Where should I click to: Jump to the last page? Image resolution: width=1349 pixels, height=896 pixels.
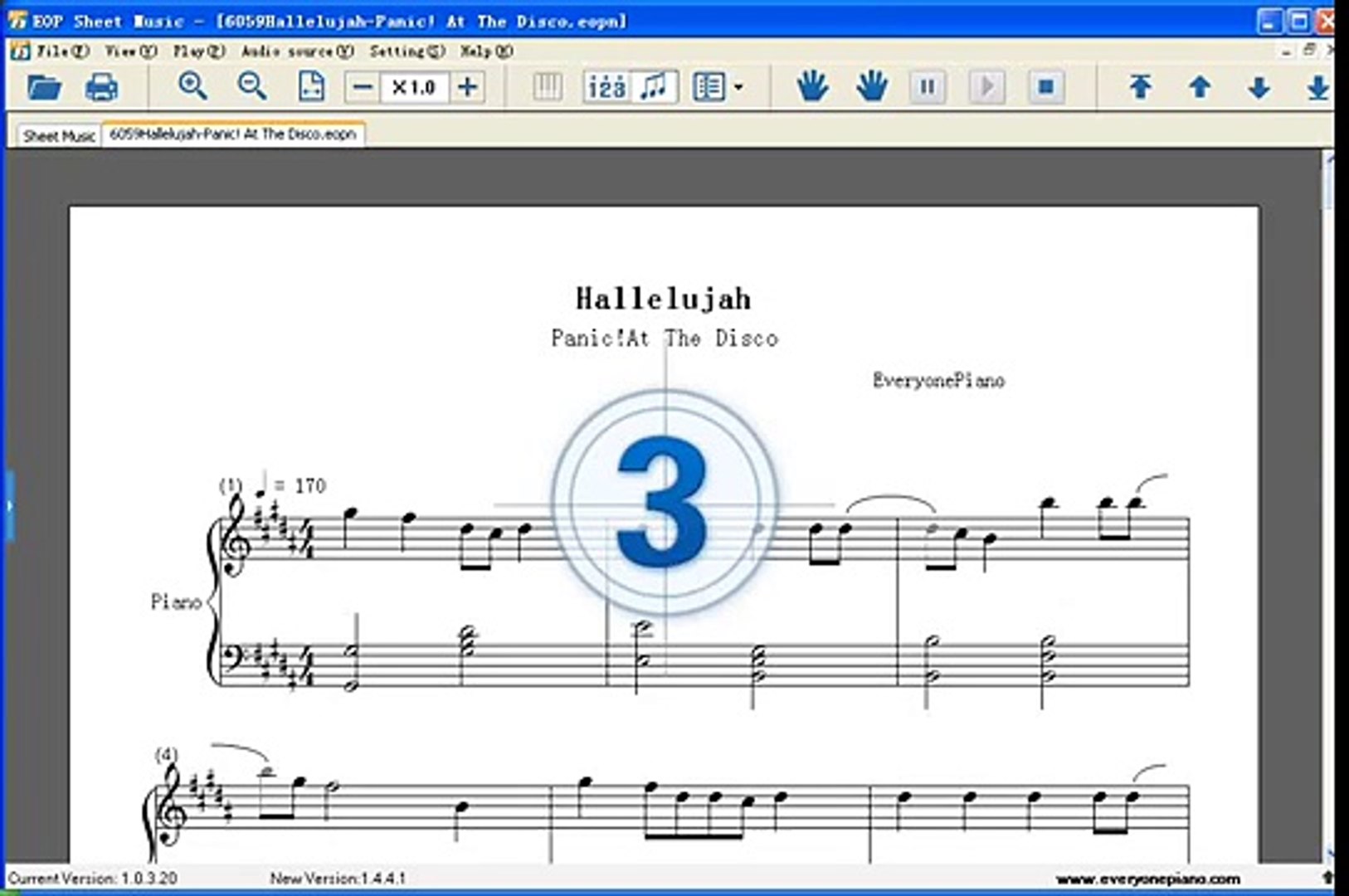(x=1317, y=87)
